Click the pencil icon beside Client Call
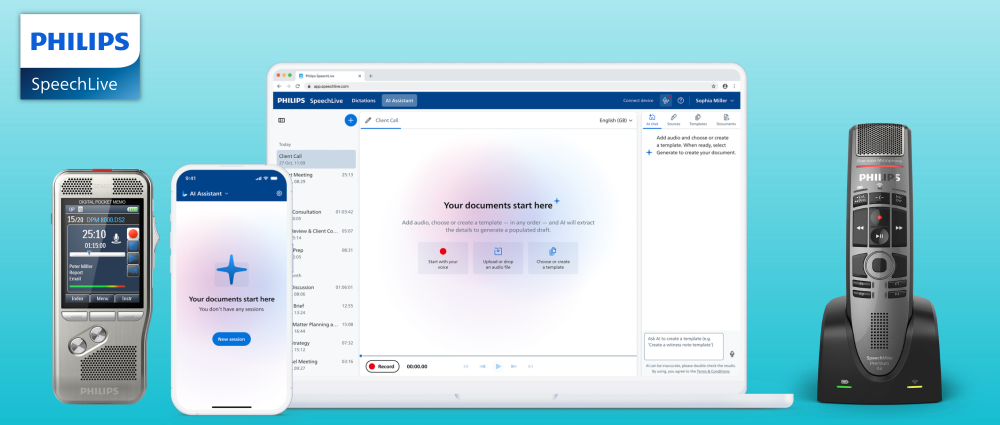This screenshot has height=425, width=1000. tap(368, 120)
